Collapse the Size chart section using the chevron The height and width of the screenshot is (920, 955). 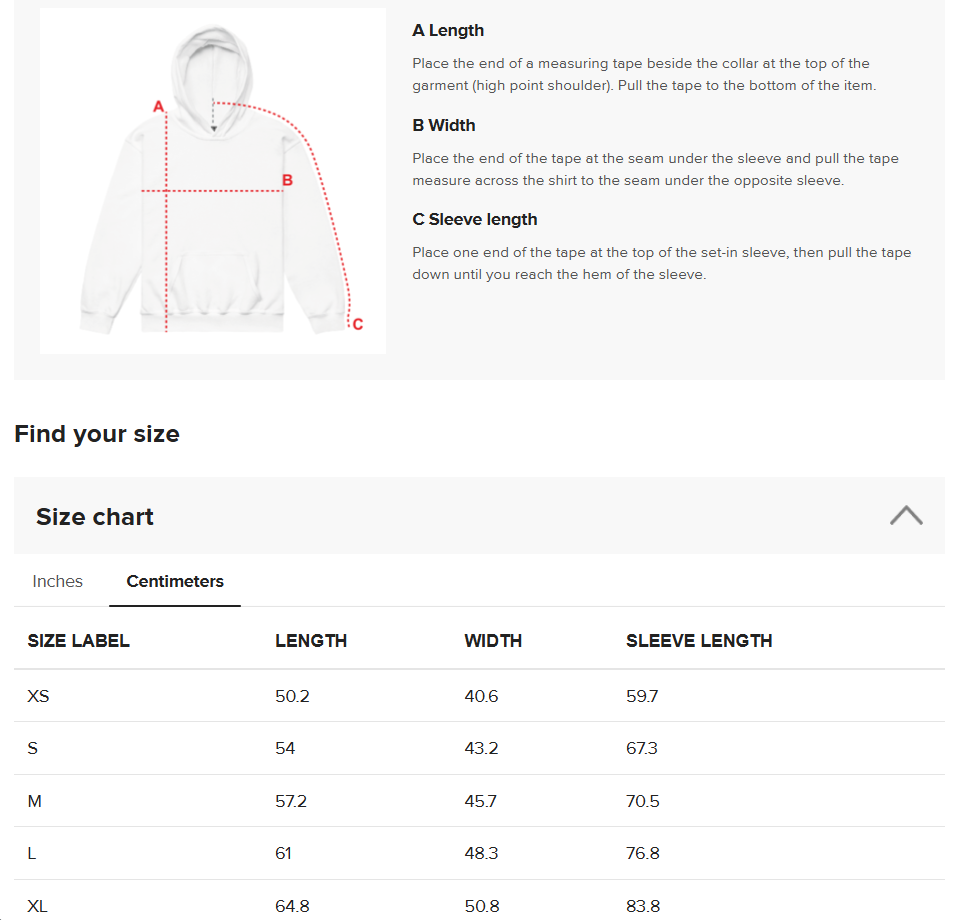[x=906, y=514]
